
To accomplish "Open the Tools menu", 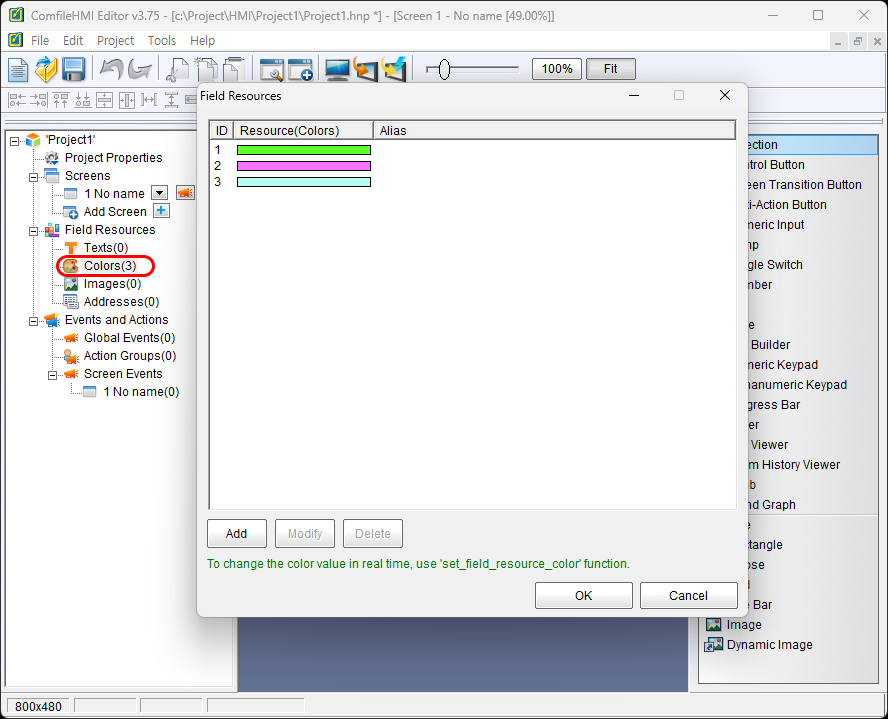I will (x=161, y=41).
